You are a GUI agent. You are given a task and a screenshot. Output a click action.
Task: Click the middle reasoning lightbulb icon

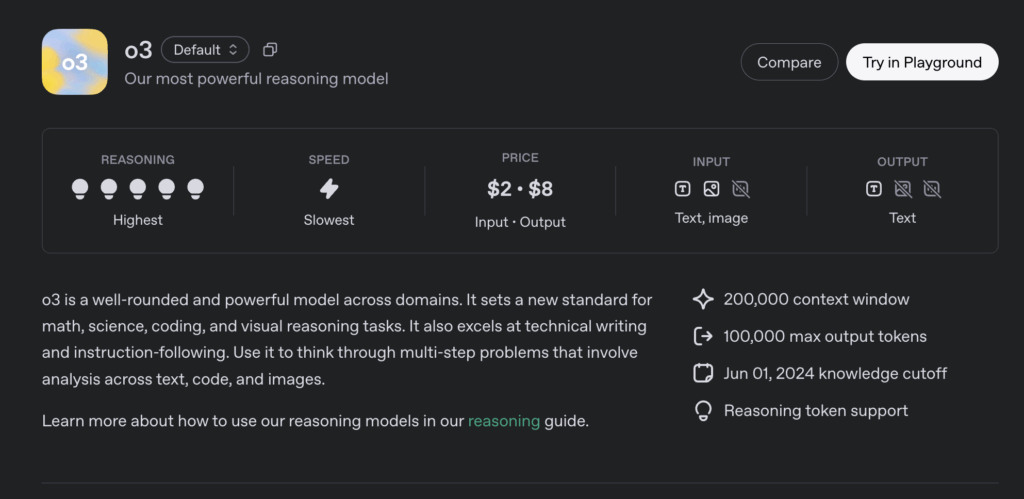(138, 189)
